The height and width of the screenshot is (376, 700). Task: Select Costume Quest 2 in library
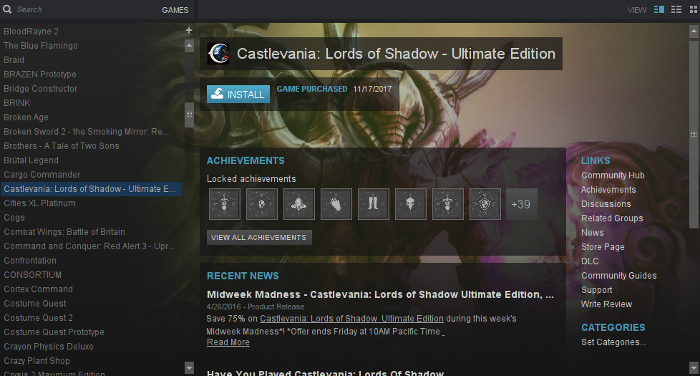(38, 318)
